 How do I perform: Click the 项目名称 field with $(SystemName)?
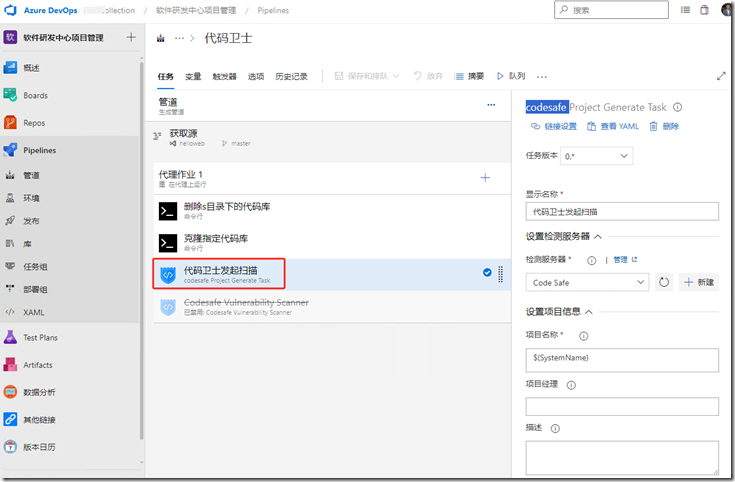pyautogui.click(x=622, y=360)
